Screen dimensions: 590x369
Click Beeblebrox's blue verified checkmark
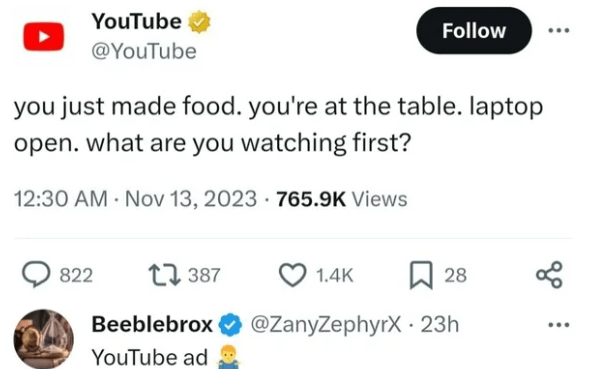[230, 325]
